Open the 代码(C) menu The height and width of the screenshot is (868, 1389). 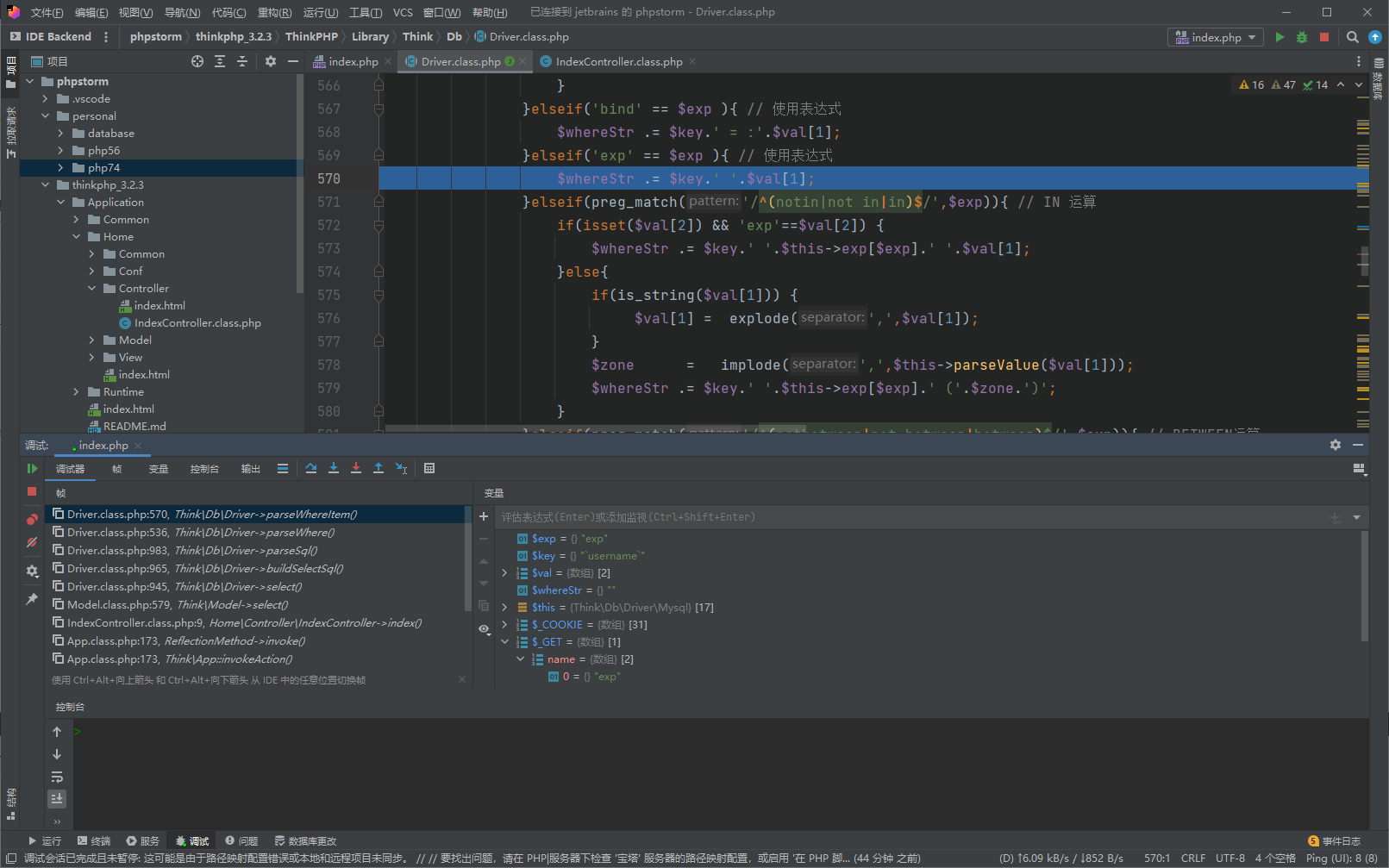228,12
